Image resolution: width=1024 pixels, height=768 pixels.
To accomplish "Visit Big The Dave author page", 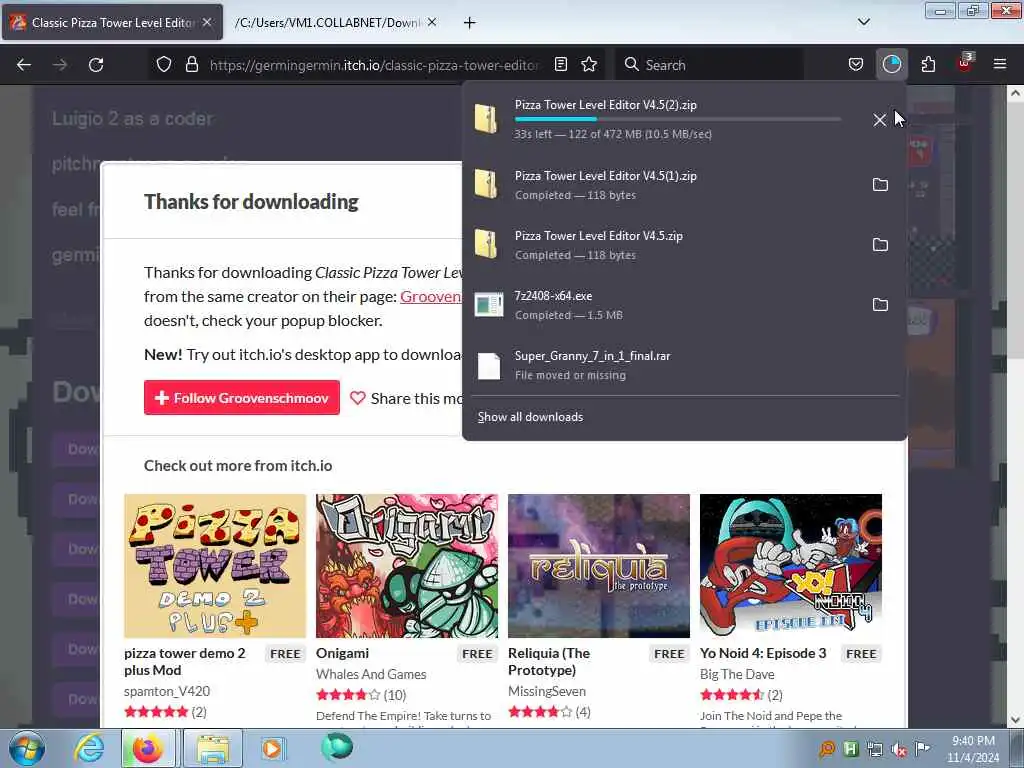I will click(x=737, y=674).
